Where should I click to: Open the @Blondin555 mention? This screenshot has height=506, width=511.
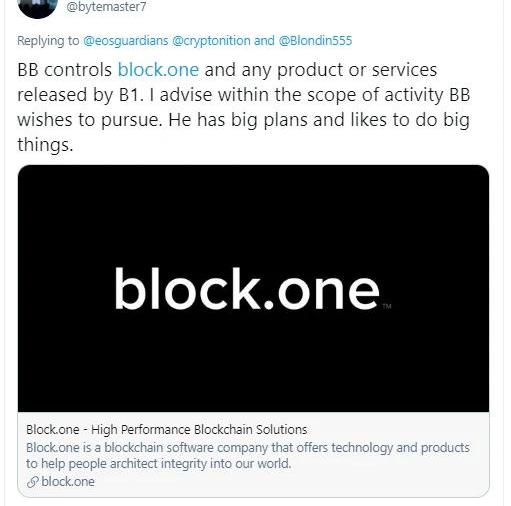315,41
